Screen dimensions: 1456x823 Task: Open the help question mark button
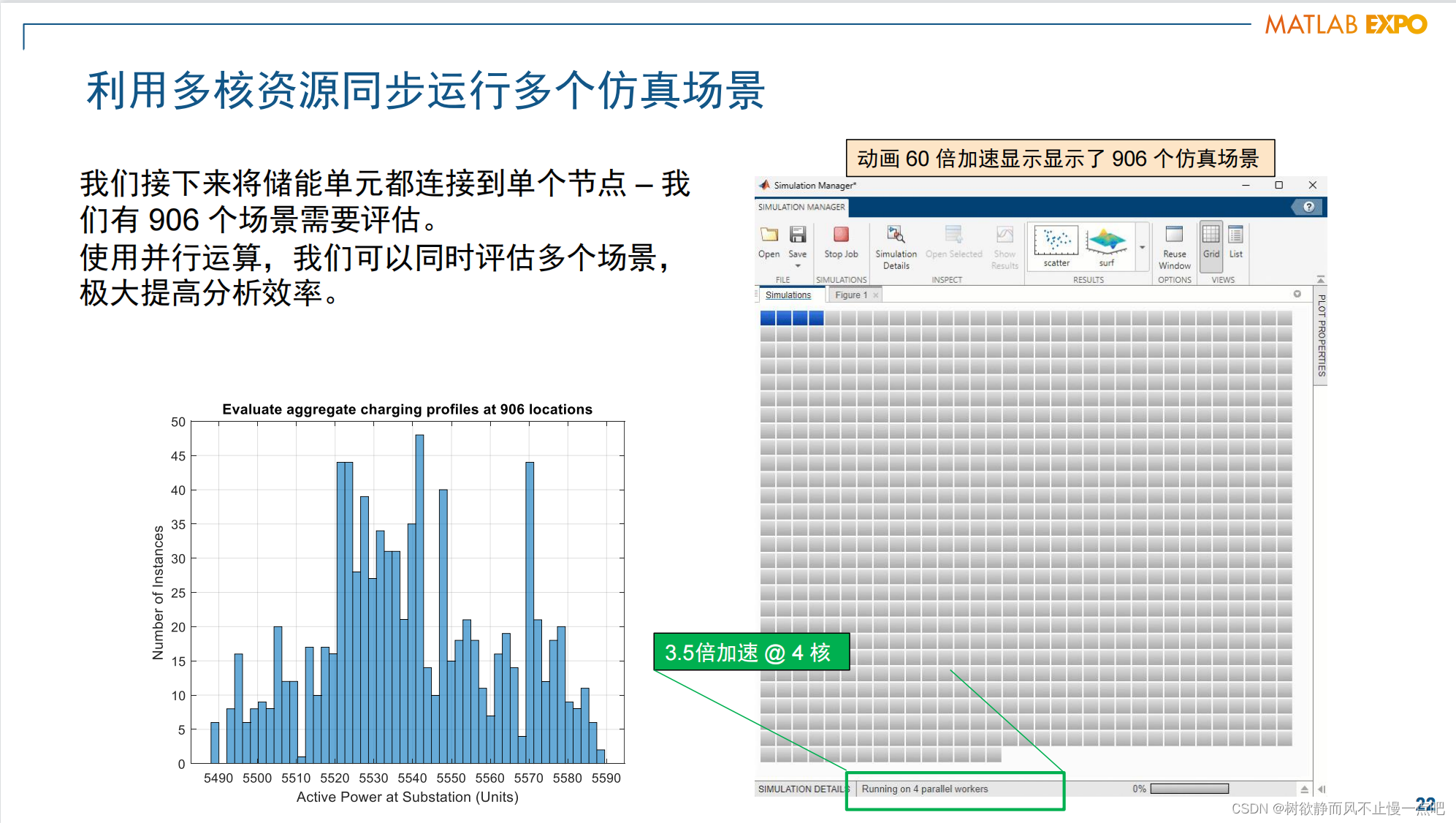[x=1308, y=207]
